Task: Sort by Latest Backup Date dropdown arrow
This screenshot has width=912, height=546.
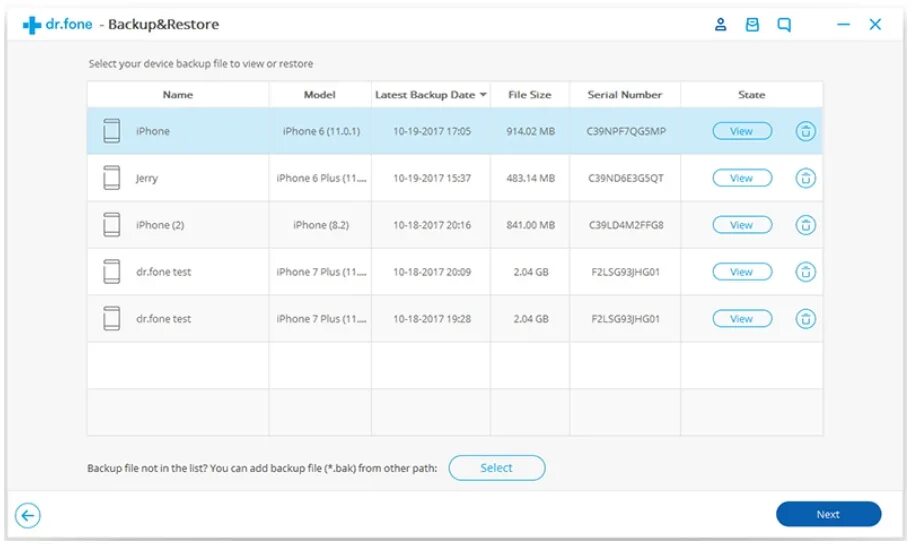Action: tap(483, 95)
